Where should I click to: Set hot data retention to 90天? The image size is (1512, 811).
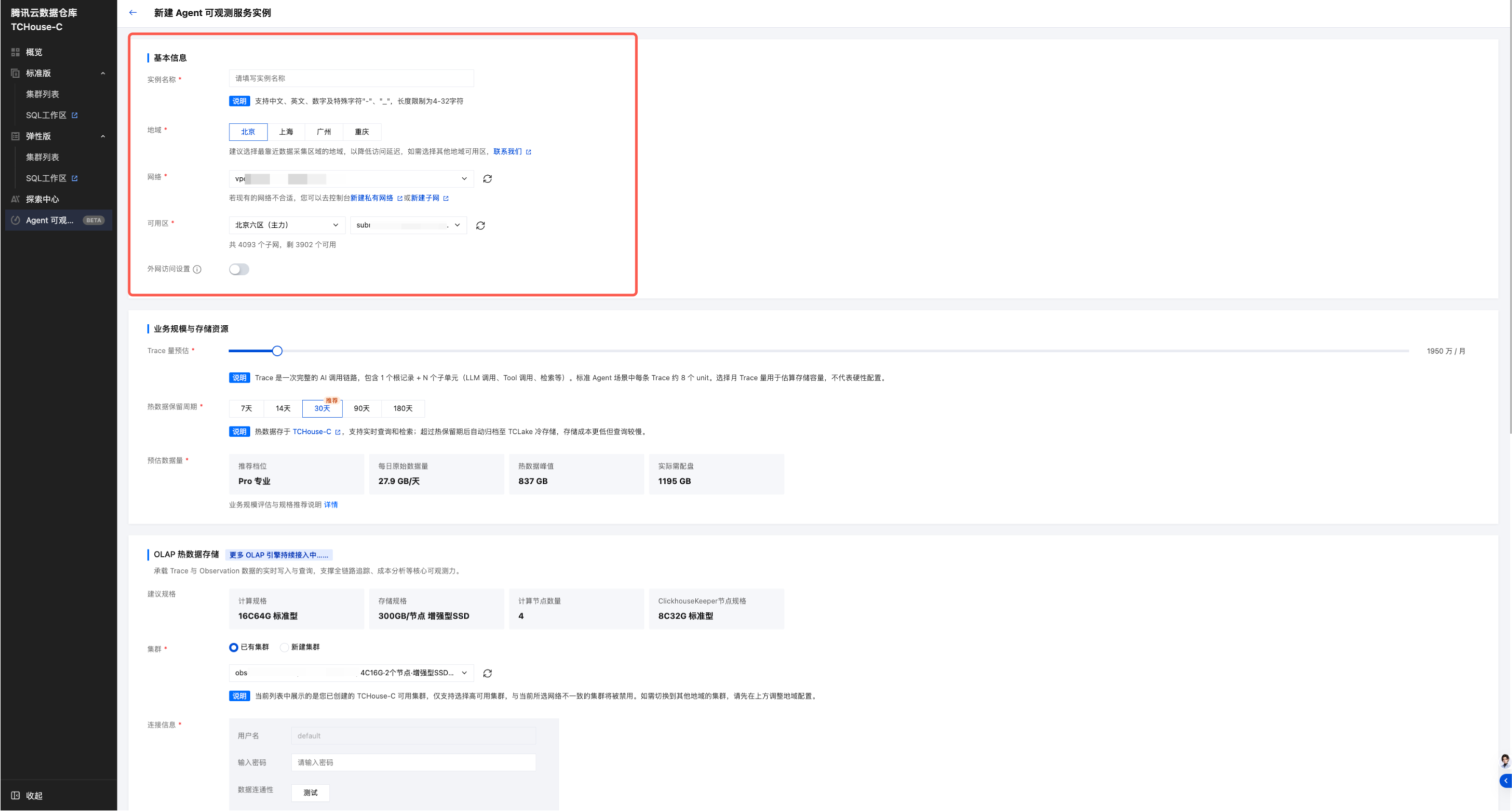(x=361, y=408)
